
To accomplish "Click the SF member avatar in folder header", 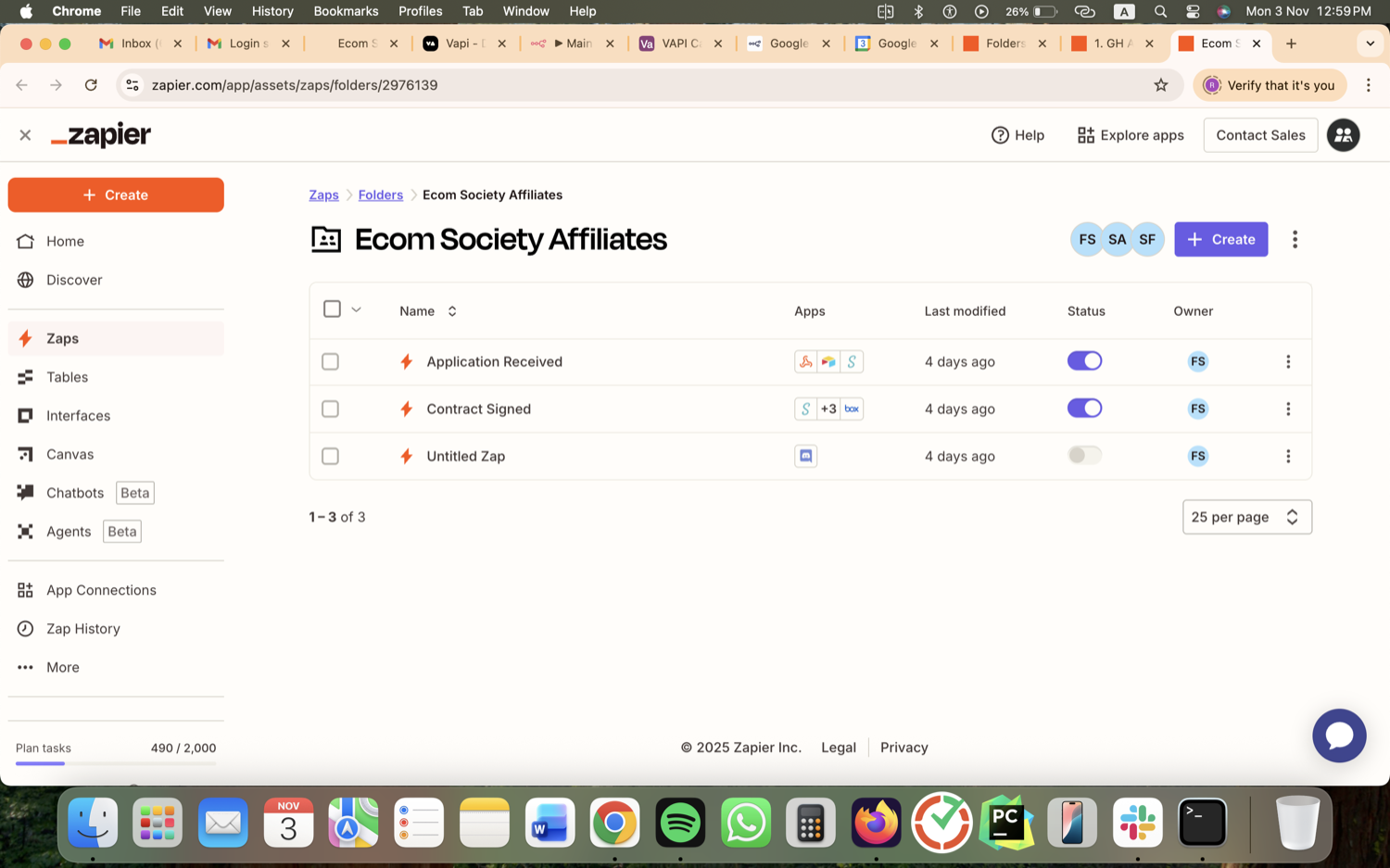I will click(1148, 239).
